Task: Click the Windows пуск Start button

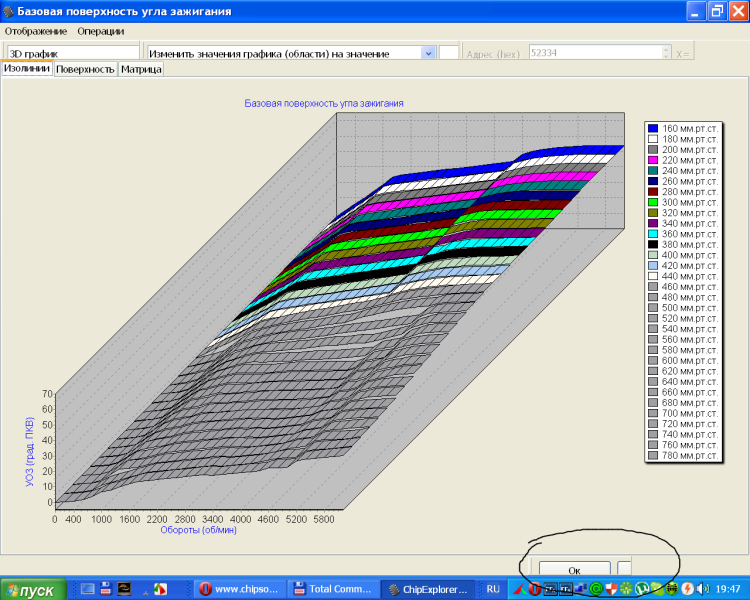Action: (35, 589)
